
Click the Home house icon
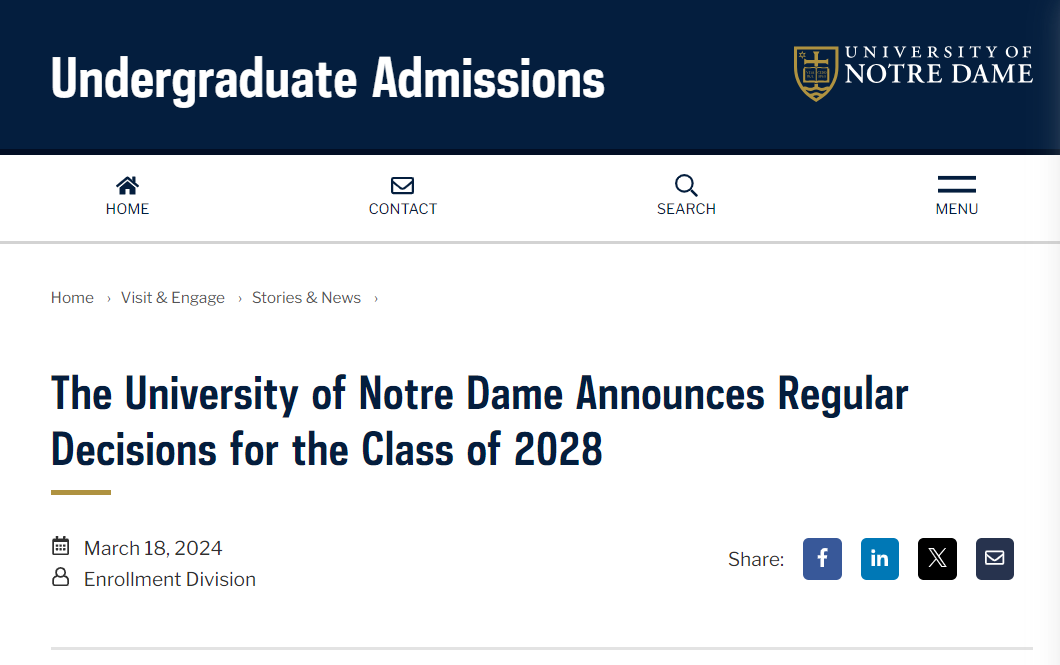pos(127,185)
